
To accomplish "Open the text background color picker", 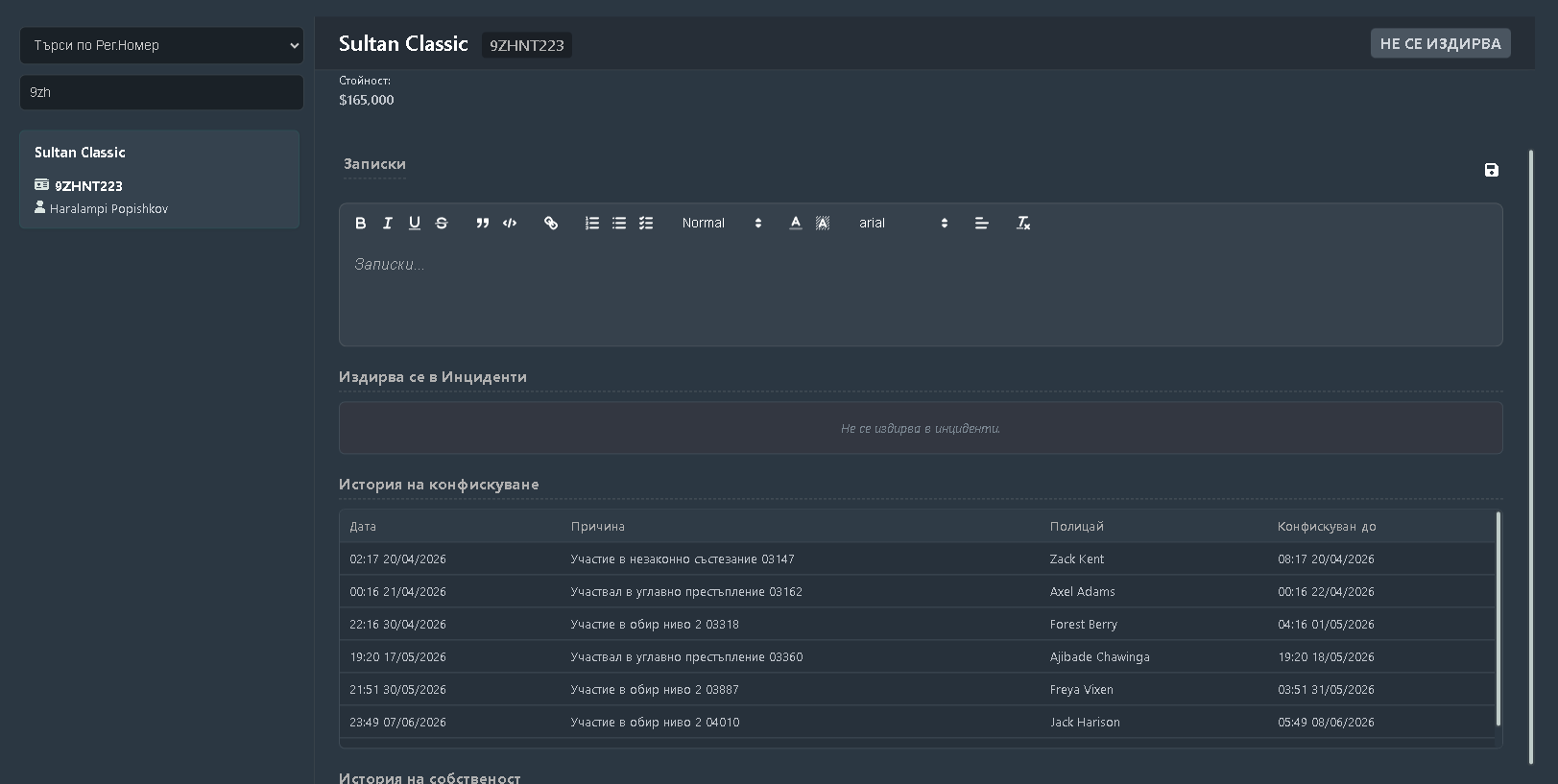I will point(823,223).
